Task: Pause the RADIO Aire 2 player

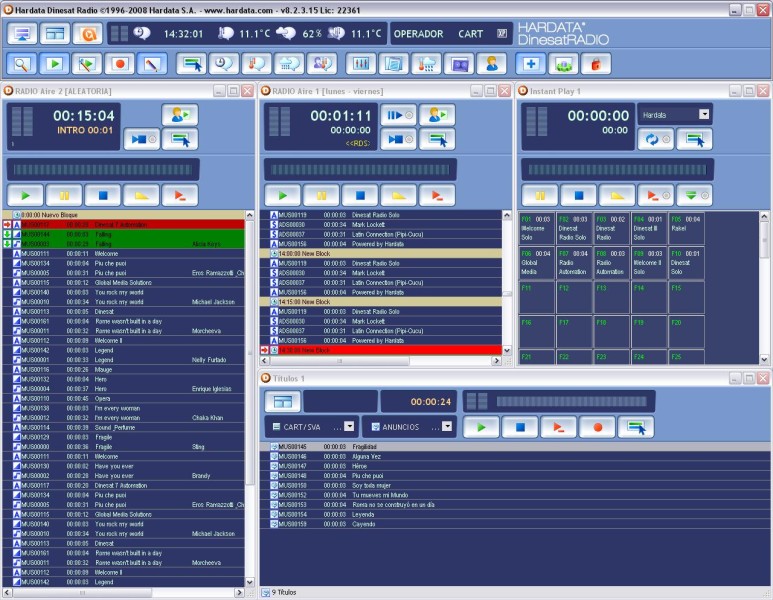Action: [64, 195]
